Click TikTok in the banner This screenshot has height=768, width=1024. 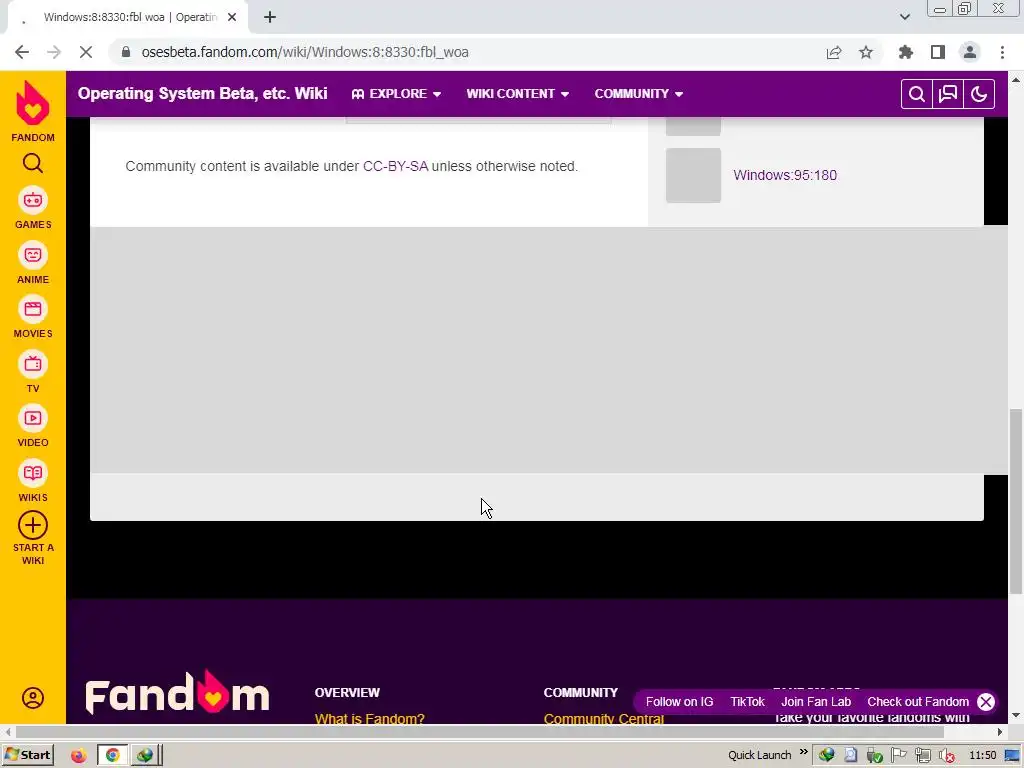(747, 701)
